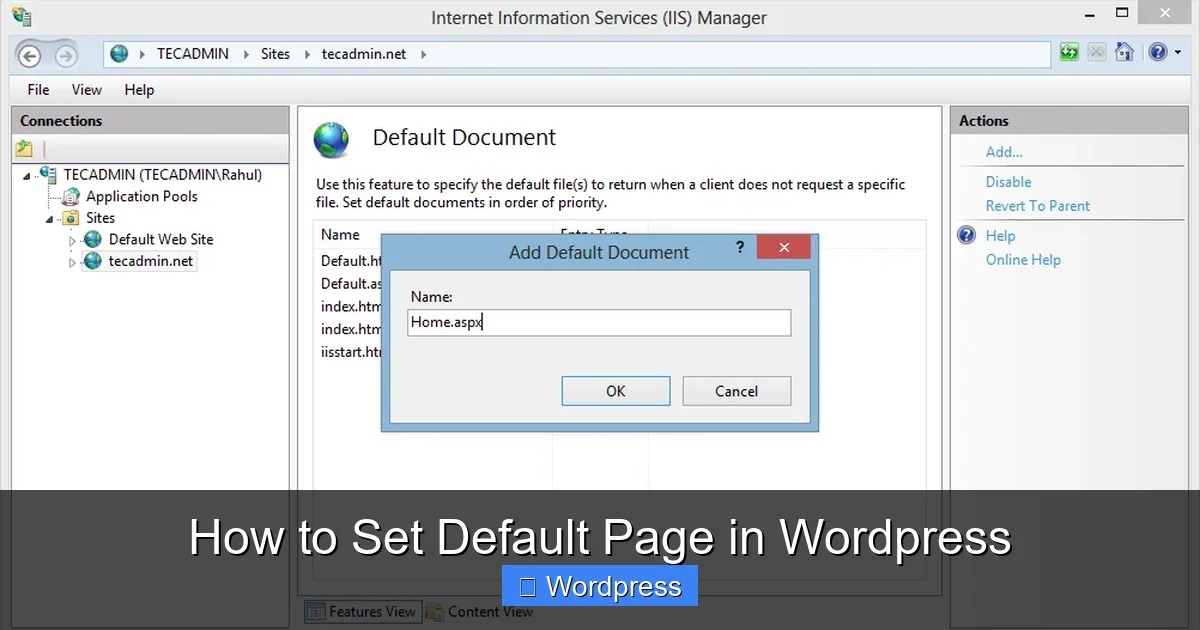This screenshot has width=1200, height=630.
Task: Click the TECADMIN server icon in tree
Action: (48, 174)
